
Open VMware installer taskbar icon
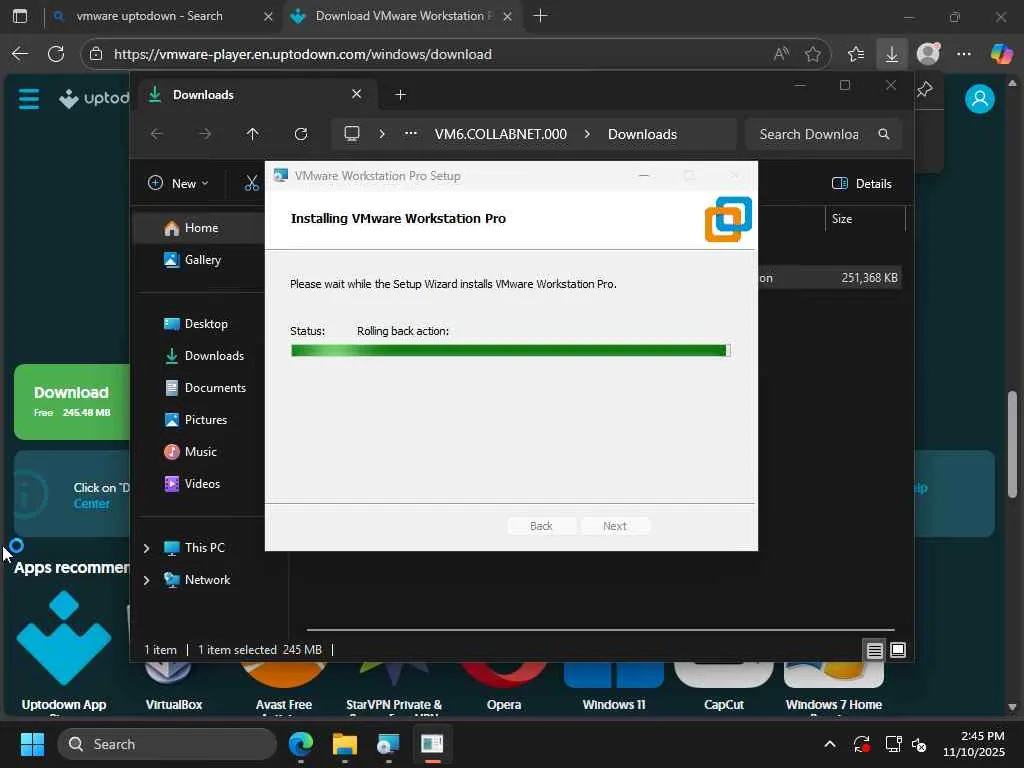pos(389,744)
